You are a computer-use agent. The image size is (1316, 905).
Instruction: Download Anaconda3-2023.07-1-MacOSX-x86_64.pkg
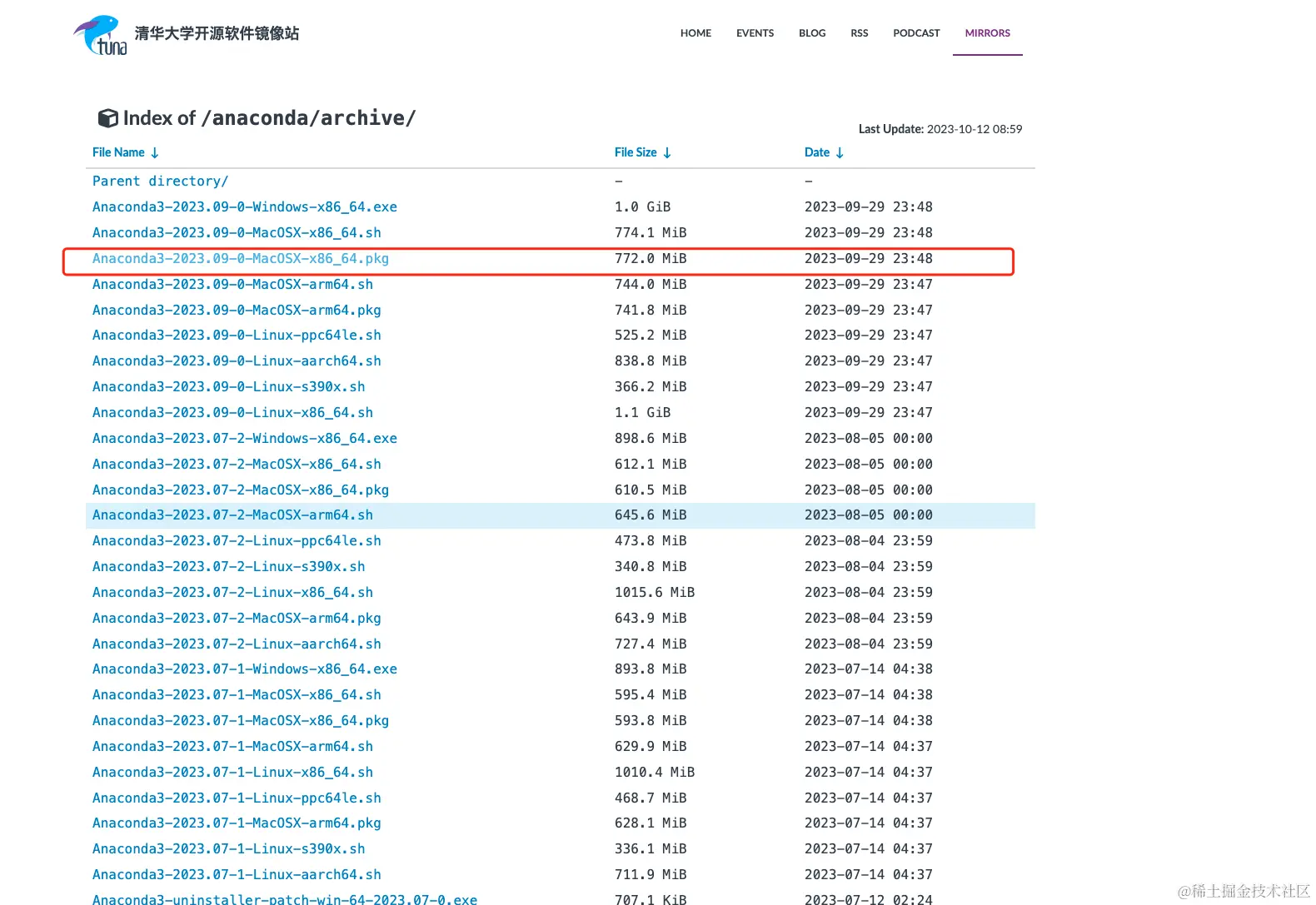click(241, 720)
